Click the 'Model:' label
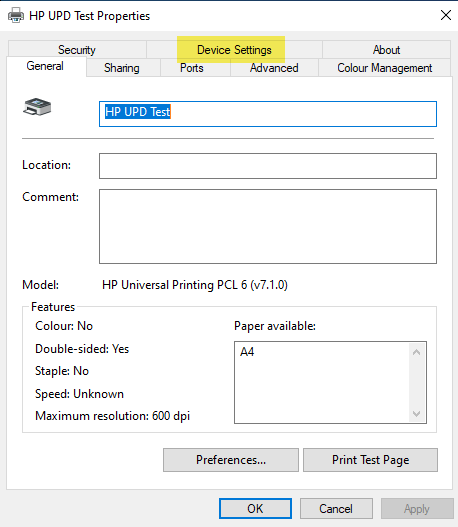Viewport: 458px width, 527px height. 40,285
